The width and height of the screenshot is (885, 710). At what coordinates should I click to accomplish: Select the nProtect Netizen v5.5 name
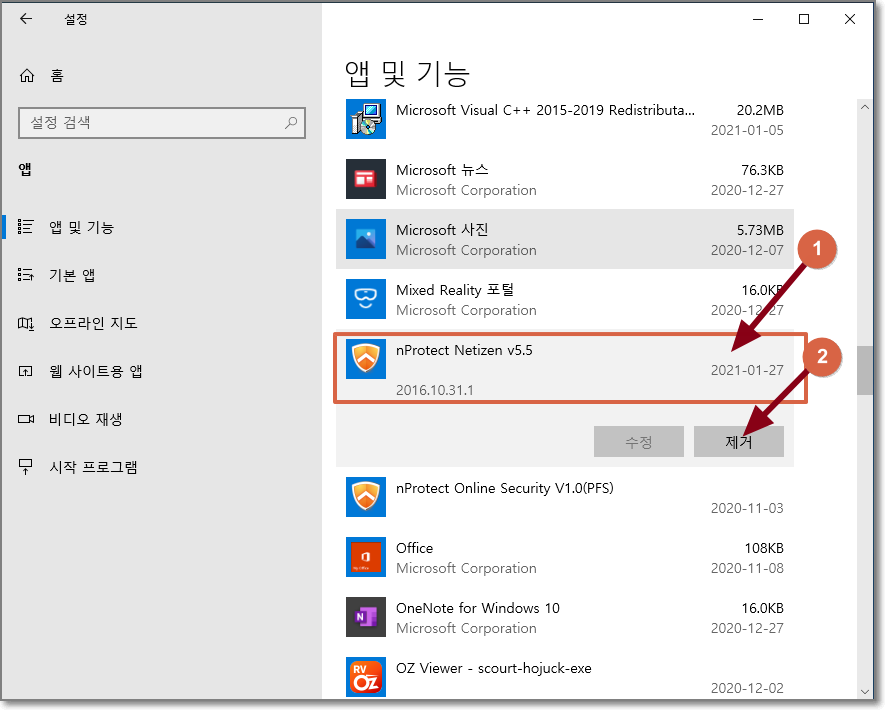pyautogui.click(x=464, y=350)
